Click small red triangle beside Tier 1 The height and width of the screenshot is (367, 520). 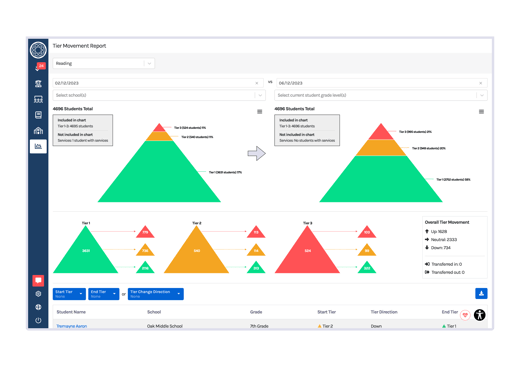(145, 233)
